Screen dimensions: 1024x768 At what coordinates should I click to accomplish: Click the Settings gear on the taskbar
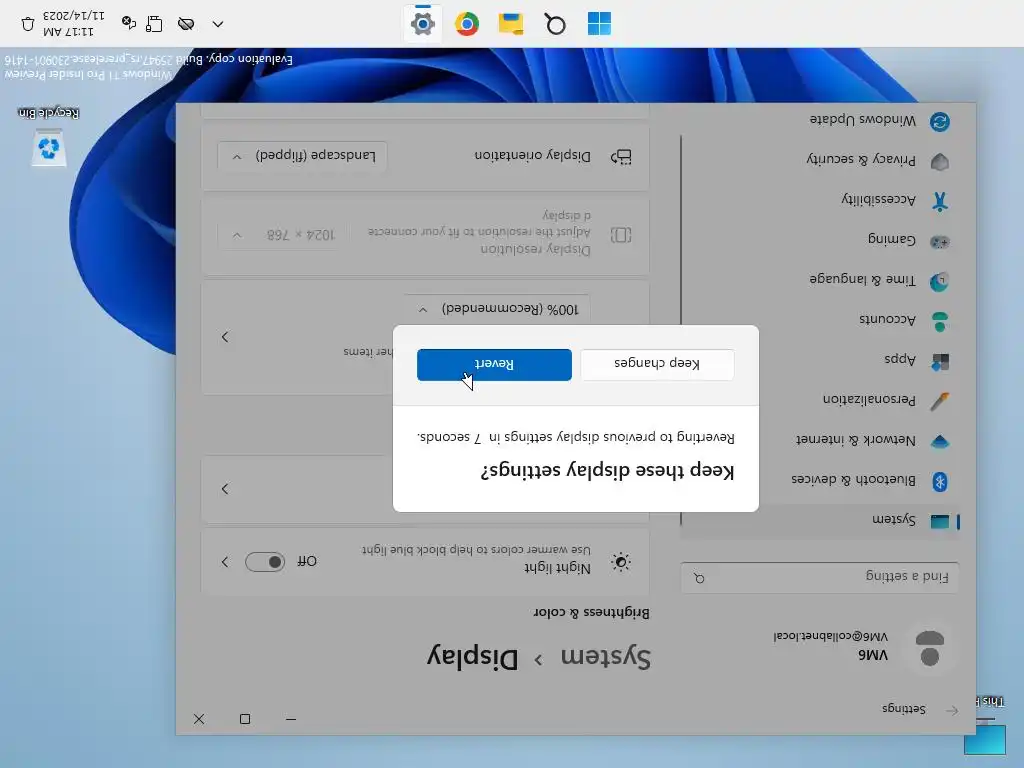tap(423, 24)
